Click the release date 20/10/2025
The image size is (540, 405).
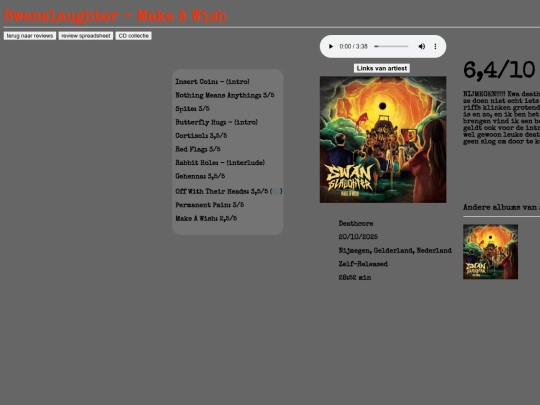click(x=358, y=237)
